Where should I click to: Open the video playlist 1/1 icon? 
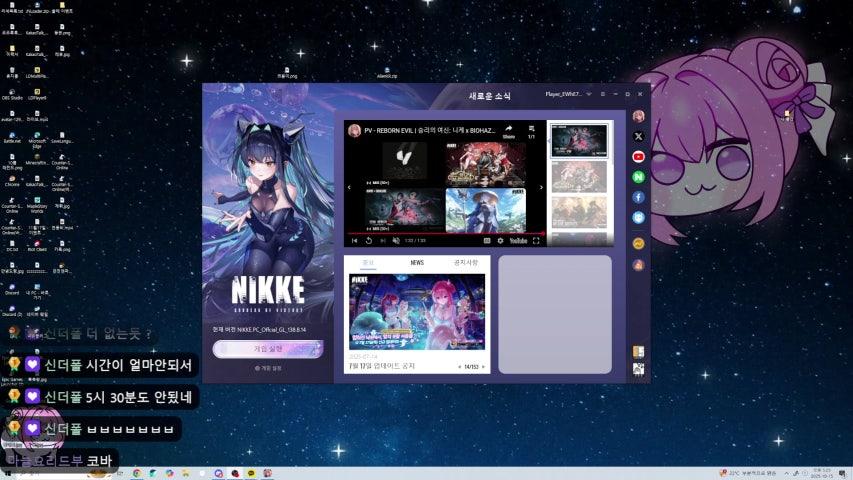[x=531, y=131]
